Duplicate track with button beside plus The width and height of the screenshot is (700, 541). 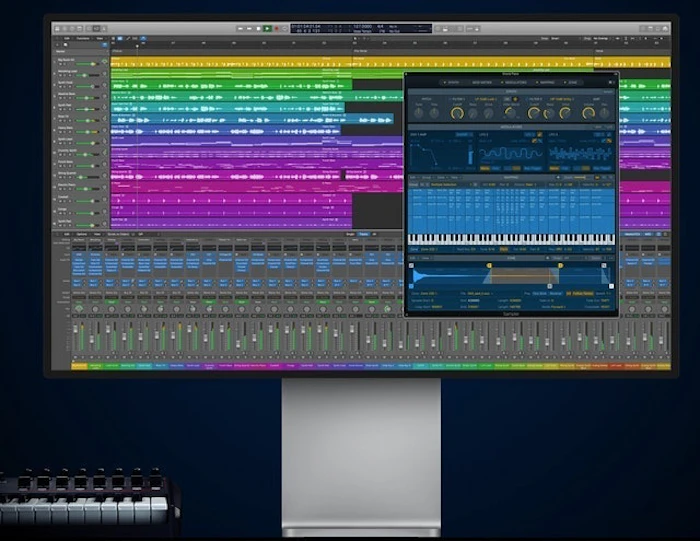tap(66, 45)
